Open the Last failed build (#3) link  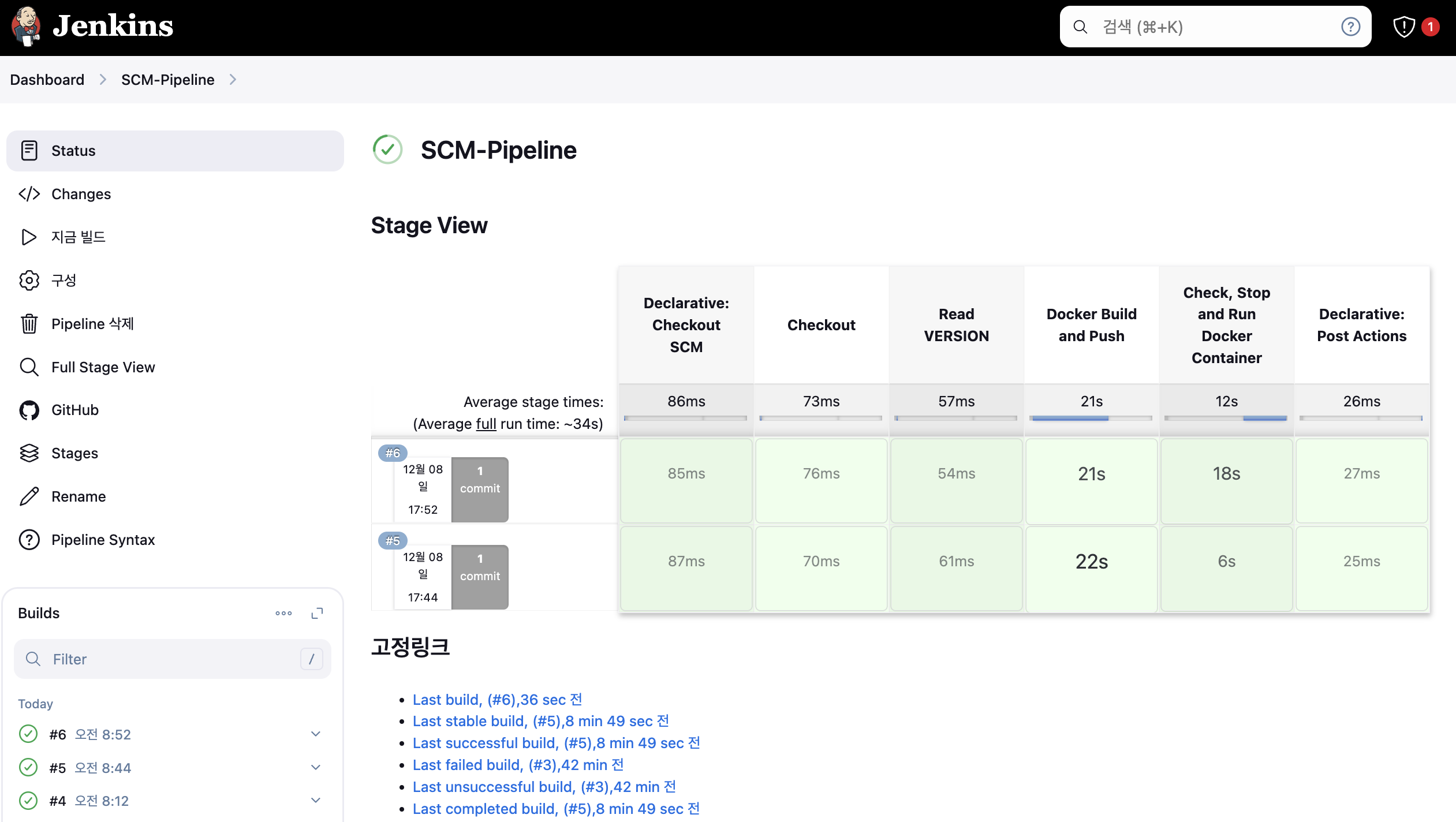tap(518, 765)
